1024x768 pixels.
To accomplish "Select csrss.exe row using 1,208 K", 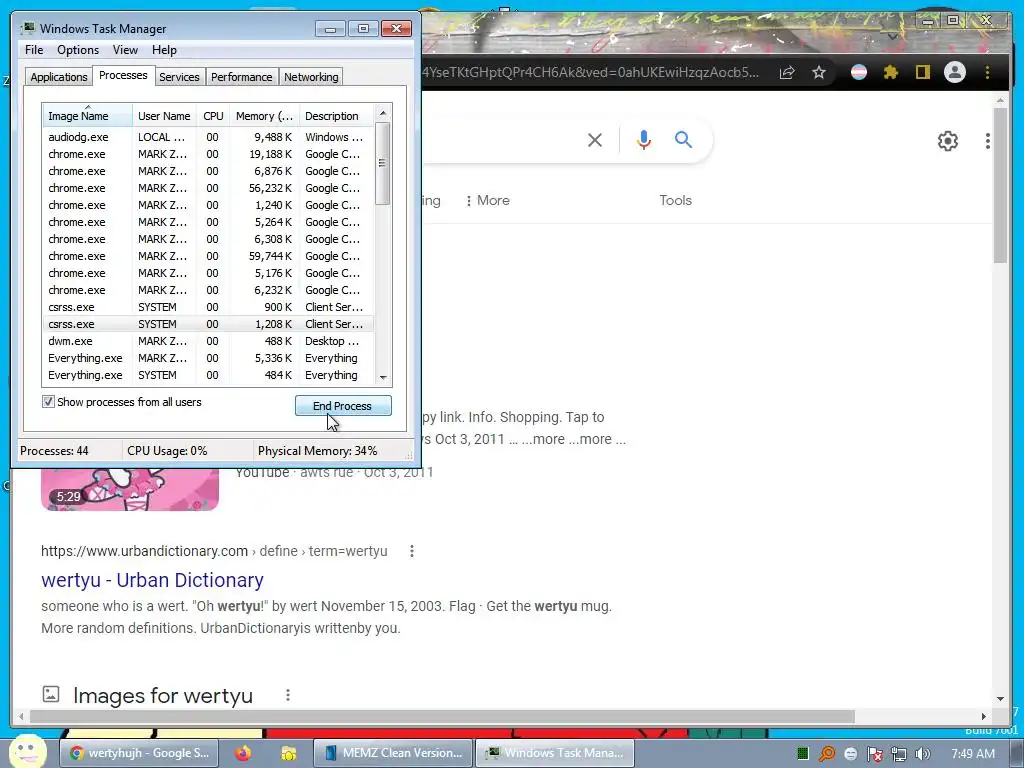I will (x=208, y=324).
